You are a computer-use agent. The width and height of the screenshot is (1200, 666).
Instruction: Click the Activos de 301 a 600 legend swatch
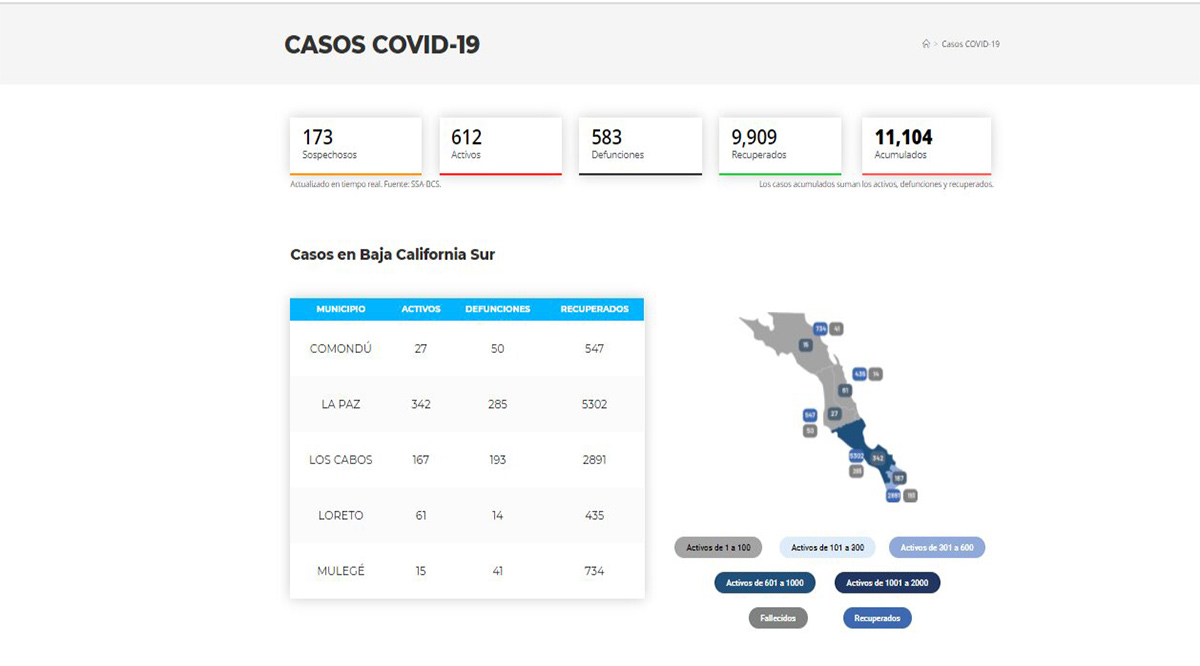coord(937,548)
